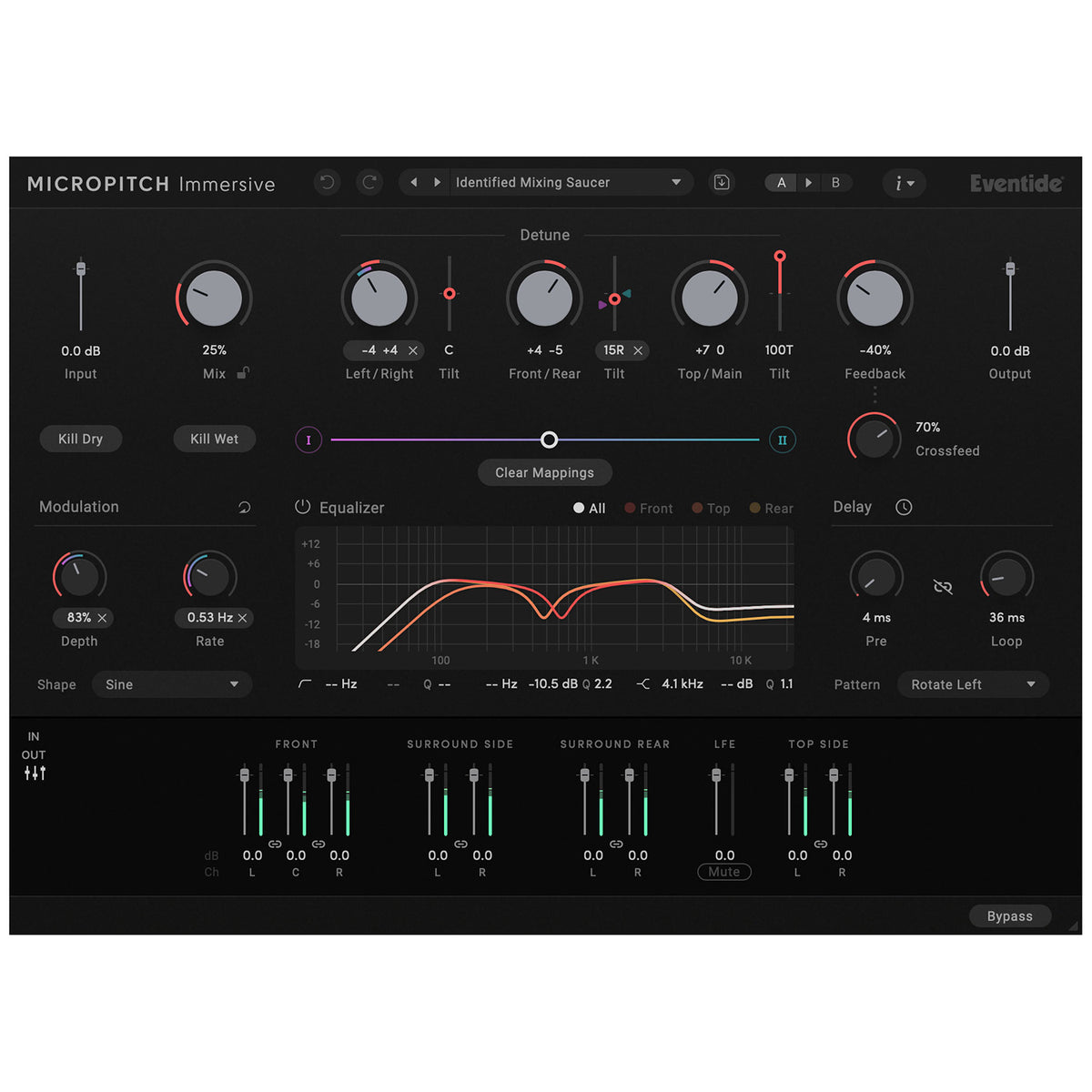1092x1092 pixels.
Task: Click modulation Depth knob
Action: click(79, 577)
